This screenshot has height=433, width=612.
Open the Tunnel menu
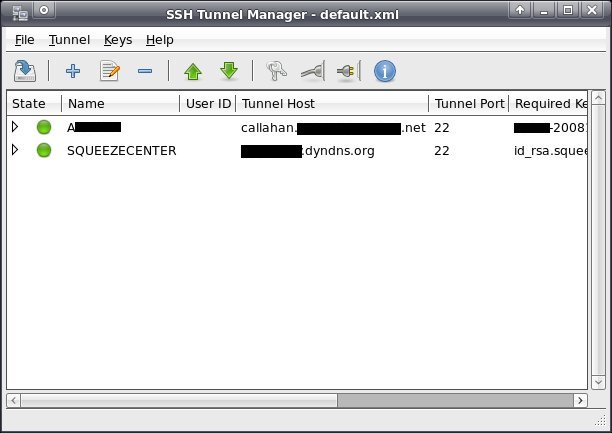click(x=69, y=40)
